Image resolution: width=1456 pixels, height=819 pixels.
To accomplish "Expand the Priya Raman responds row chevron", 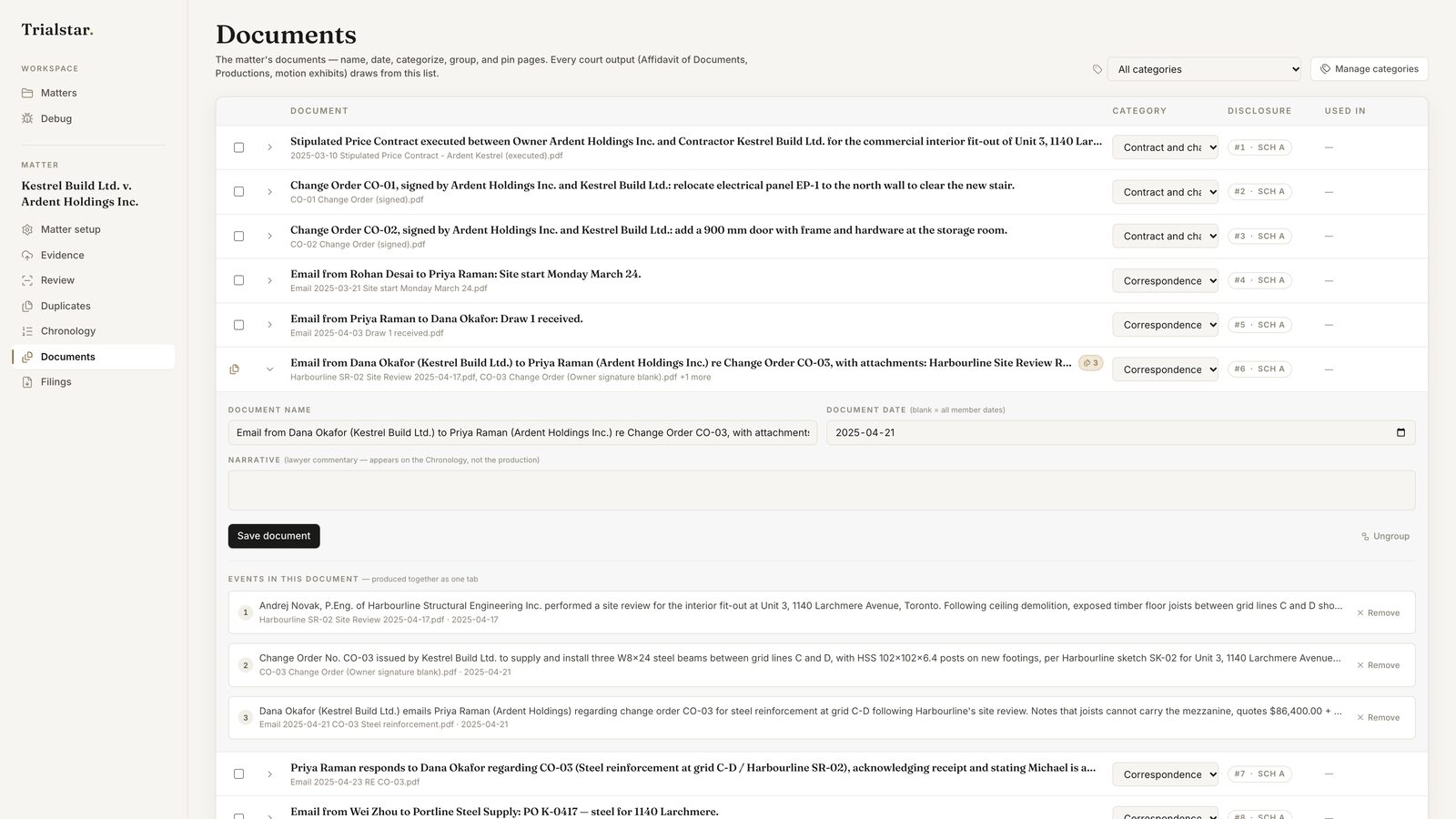I will pyautogui.click(x=269, y=774).
